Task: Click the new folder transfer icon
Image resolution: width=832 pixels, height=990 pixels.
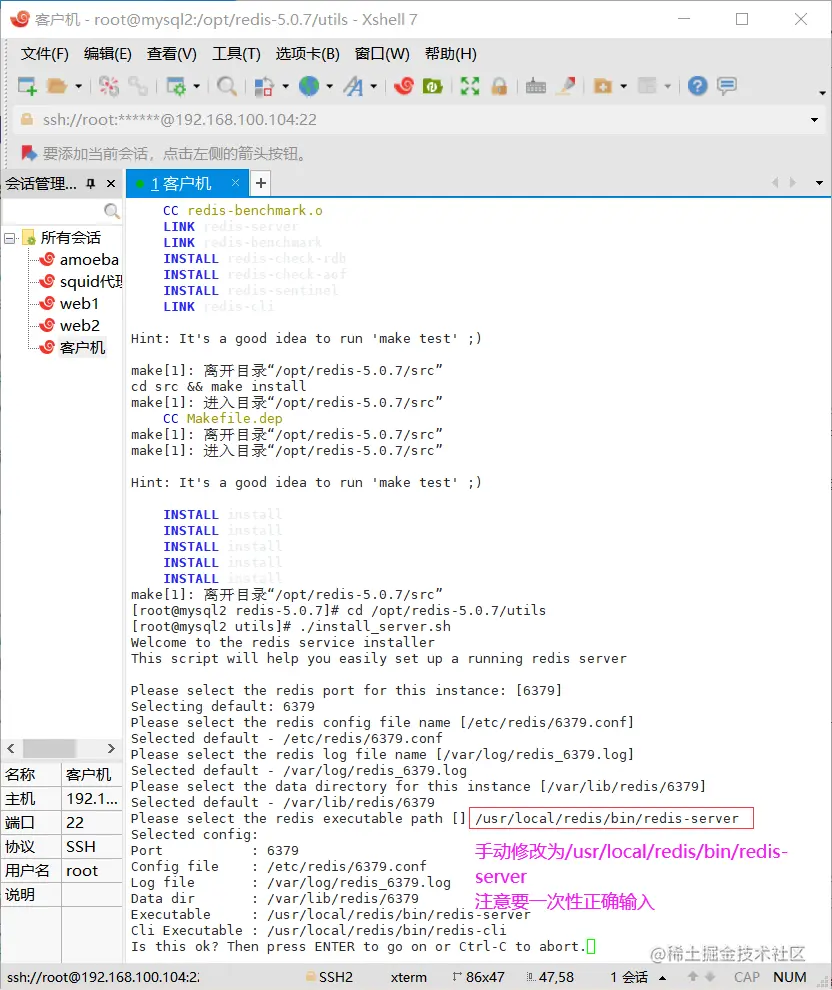Action: [x=603, y=85]
